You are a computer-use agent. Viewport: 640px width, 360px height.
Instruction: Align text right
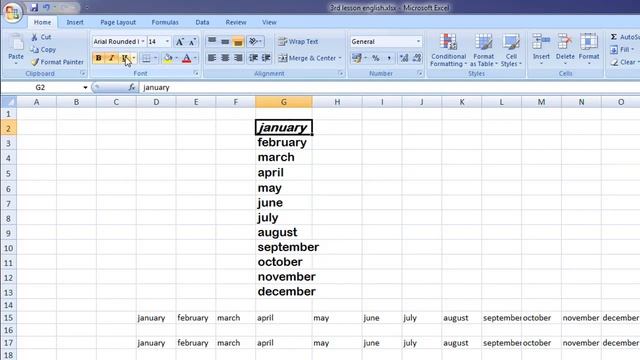pyautogui.click(x=238, y=58)
